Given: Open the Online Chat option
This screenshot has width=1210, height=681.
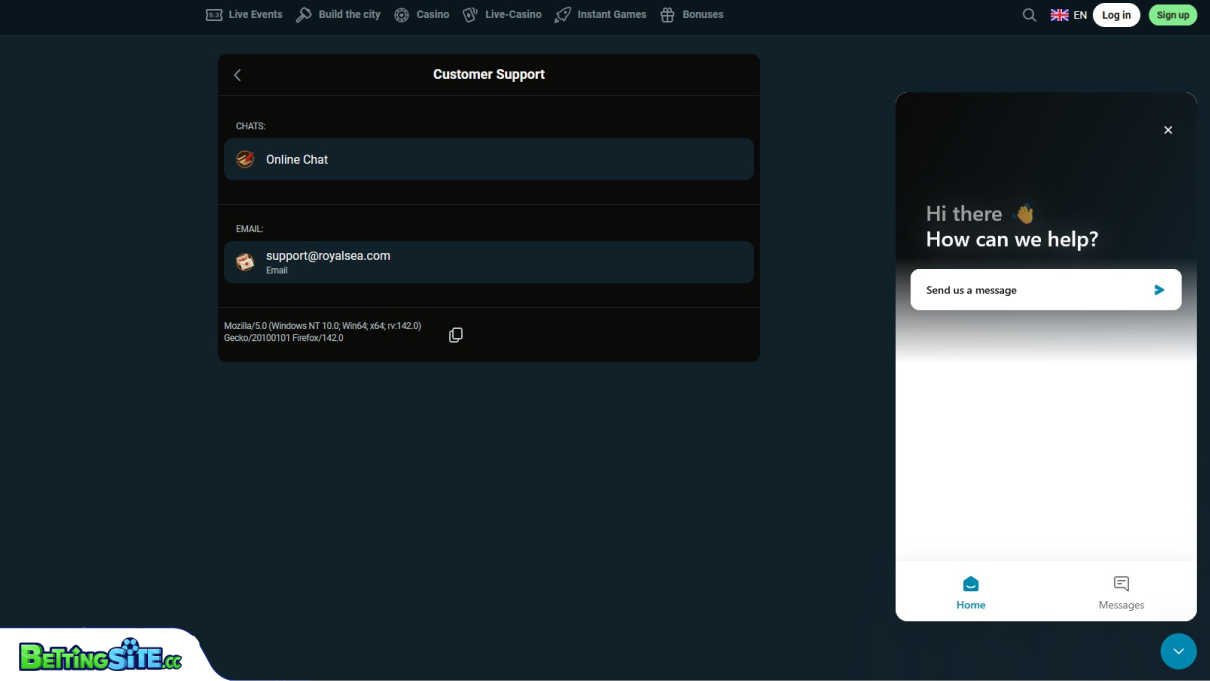Looking at the screenshot, I should point(489,159).
